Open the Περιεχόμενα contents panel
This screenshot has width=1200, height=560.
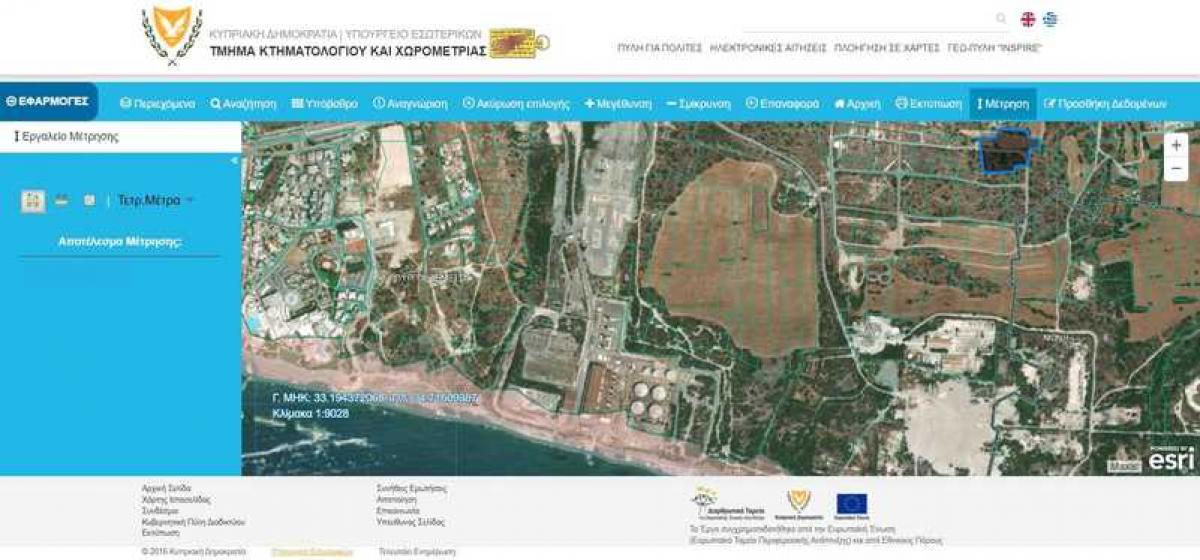coord(157,103)
